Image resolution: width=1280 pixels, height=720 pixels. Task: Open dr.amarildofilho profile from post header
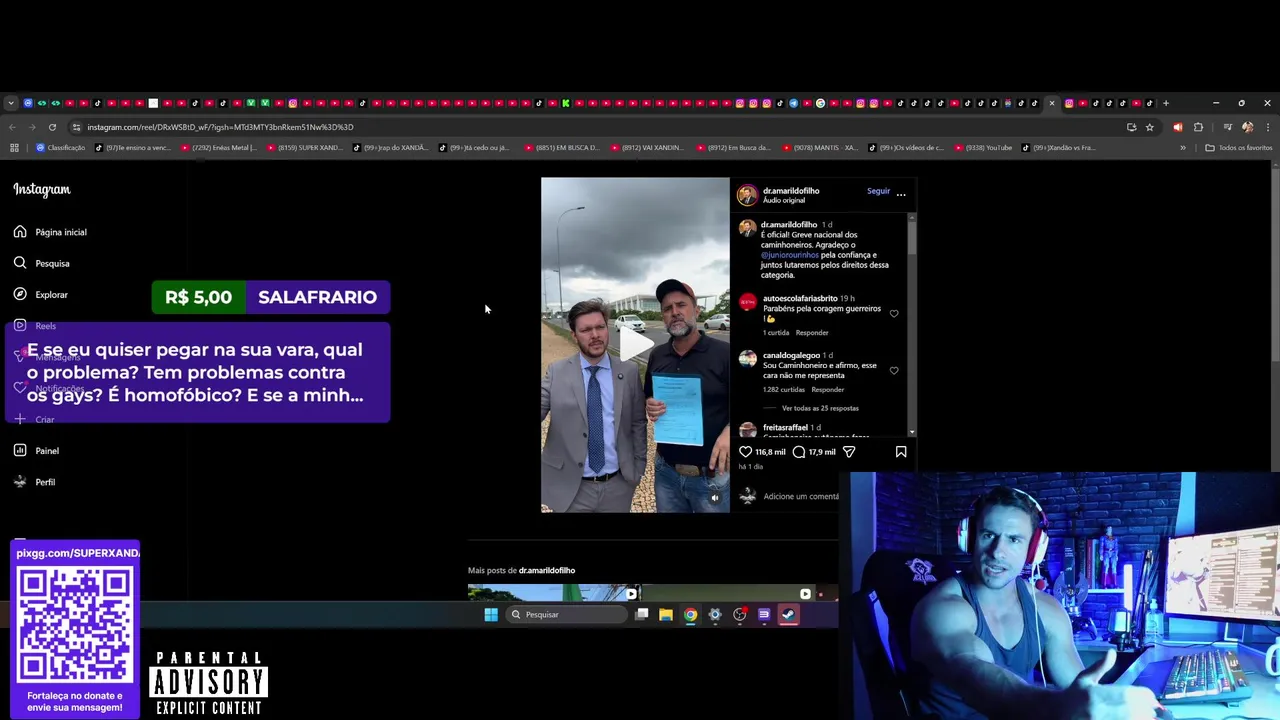click(x=790, y=190)
